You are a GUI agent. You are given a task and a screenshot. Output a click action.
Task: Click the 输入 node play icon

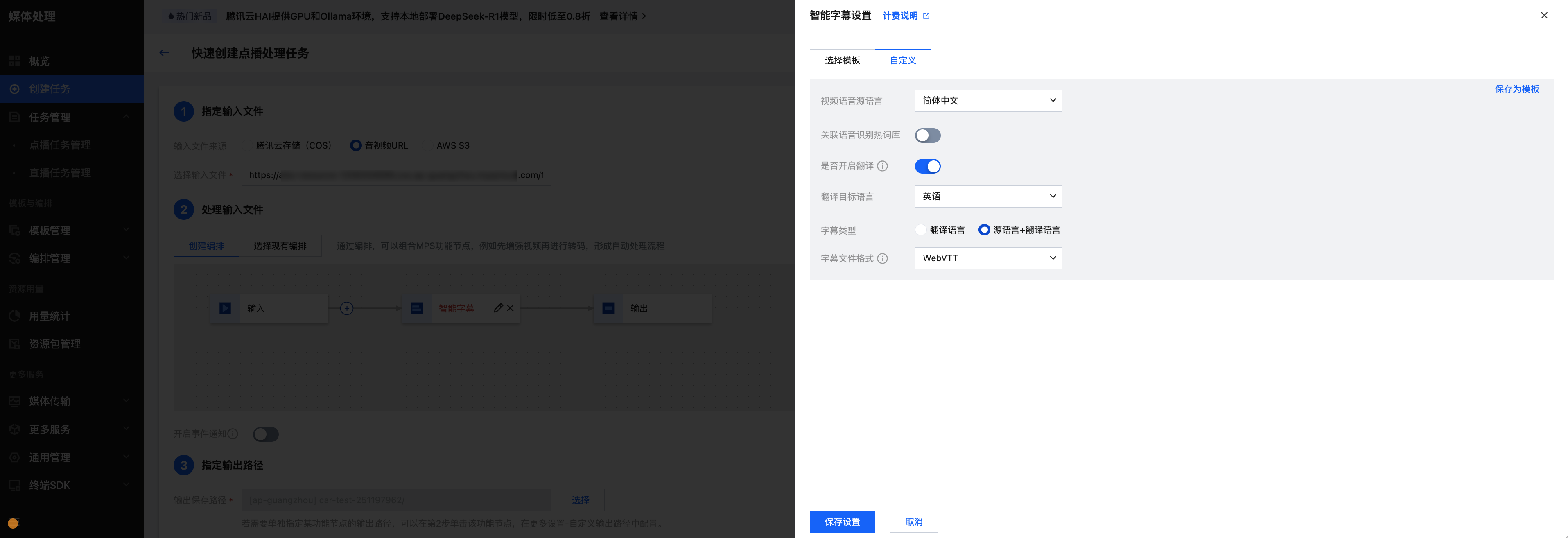[x=225, y=309]
